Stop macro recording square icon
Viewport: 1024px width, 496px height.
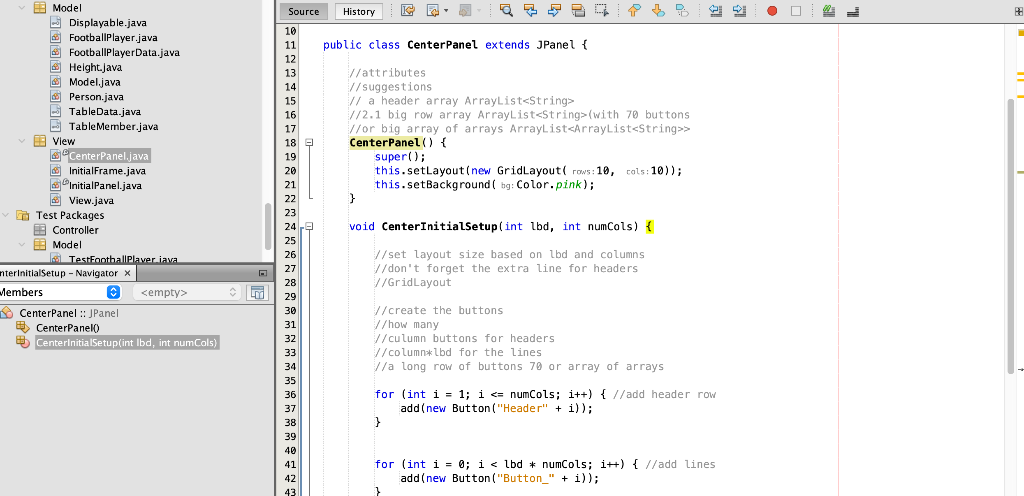tap(795, 11)
